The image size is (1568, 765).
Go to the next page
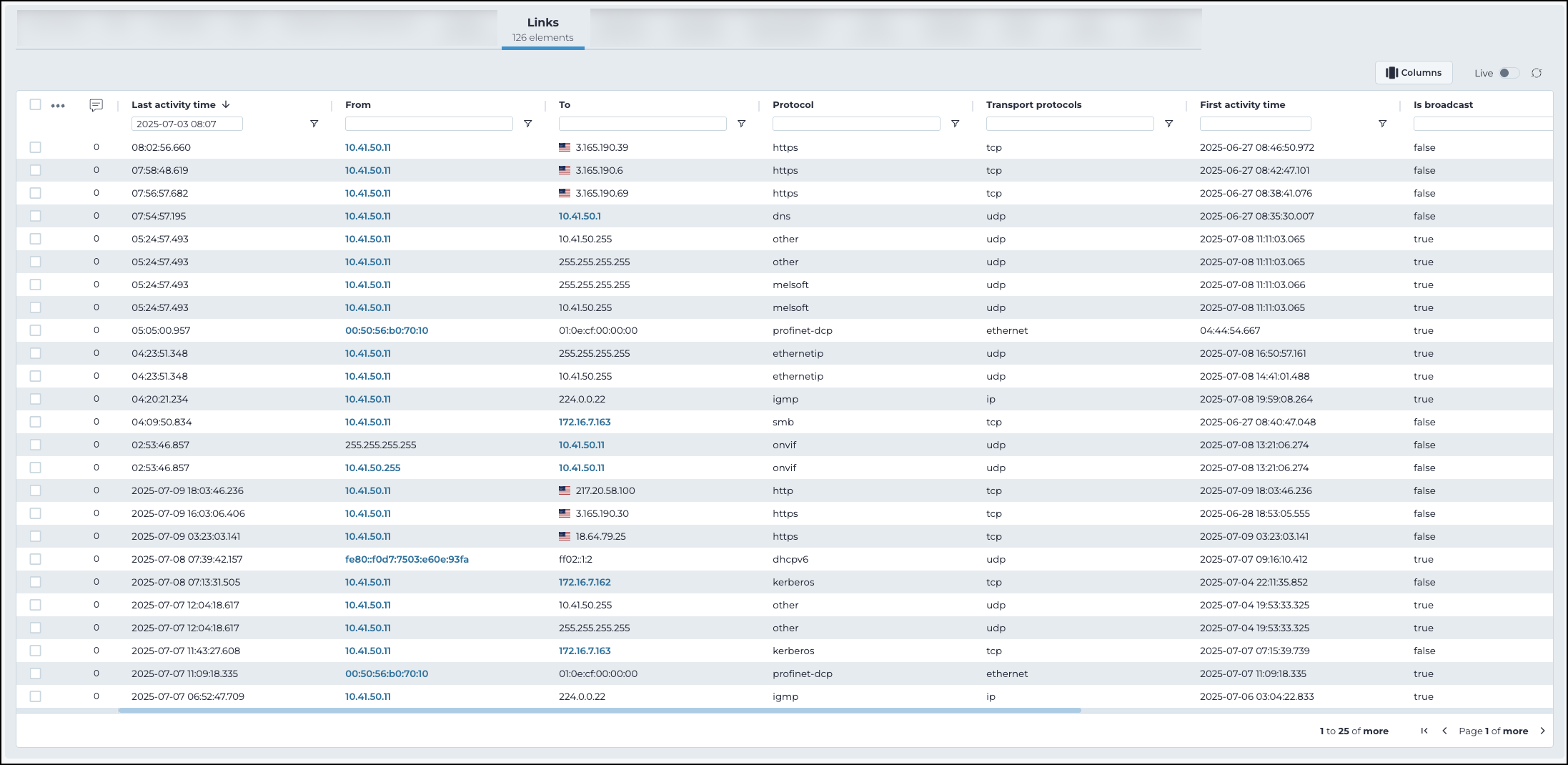(1542, 731)
